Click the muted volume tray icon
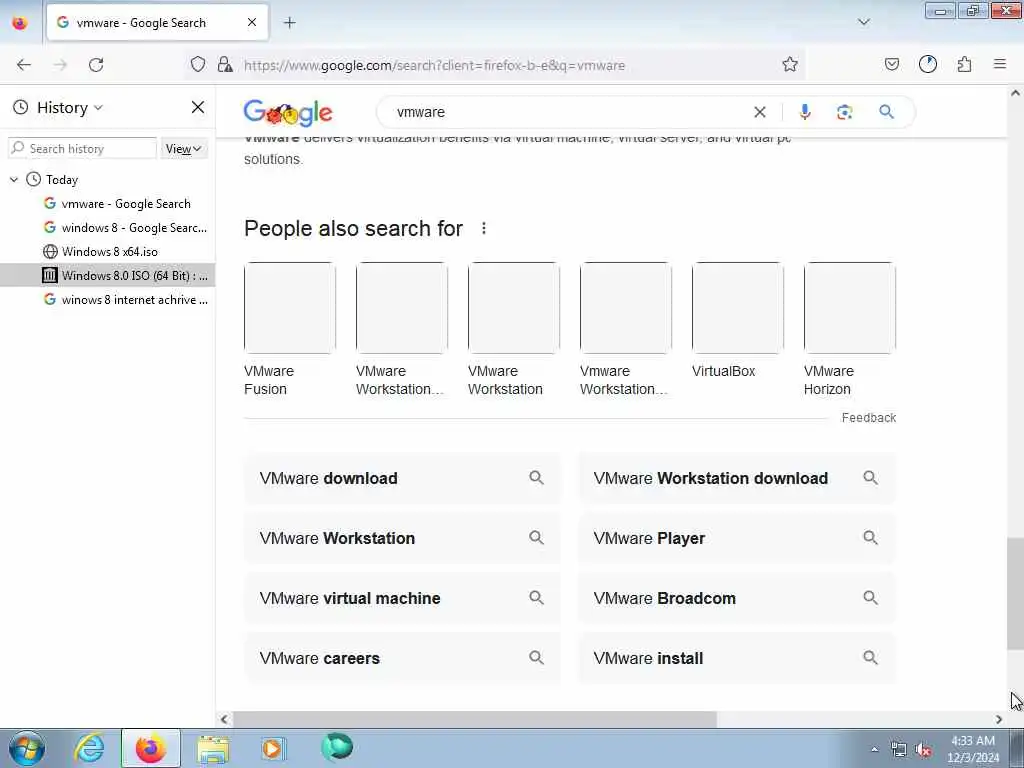Viewport: 1024px width, 768px height. tap(923, 750)
